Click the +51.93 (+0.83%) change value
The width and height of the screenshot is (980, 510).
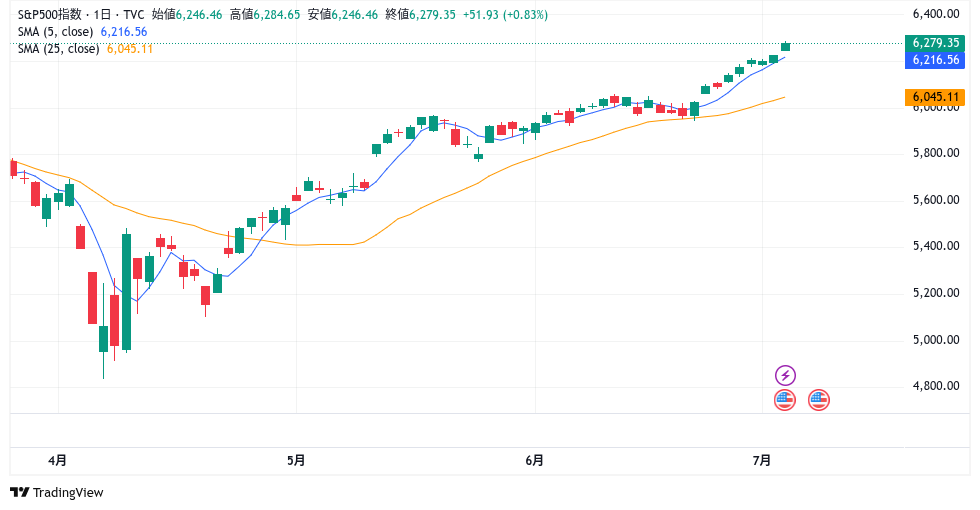[505, 14]
